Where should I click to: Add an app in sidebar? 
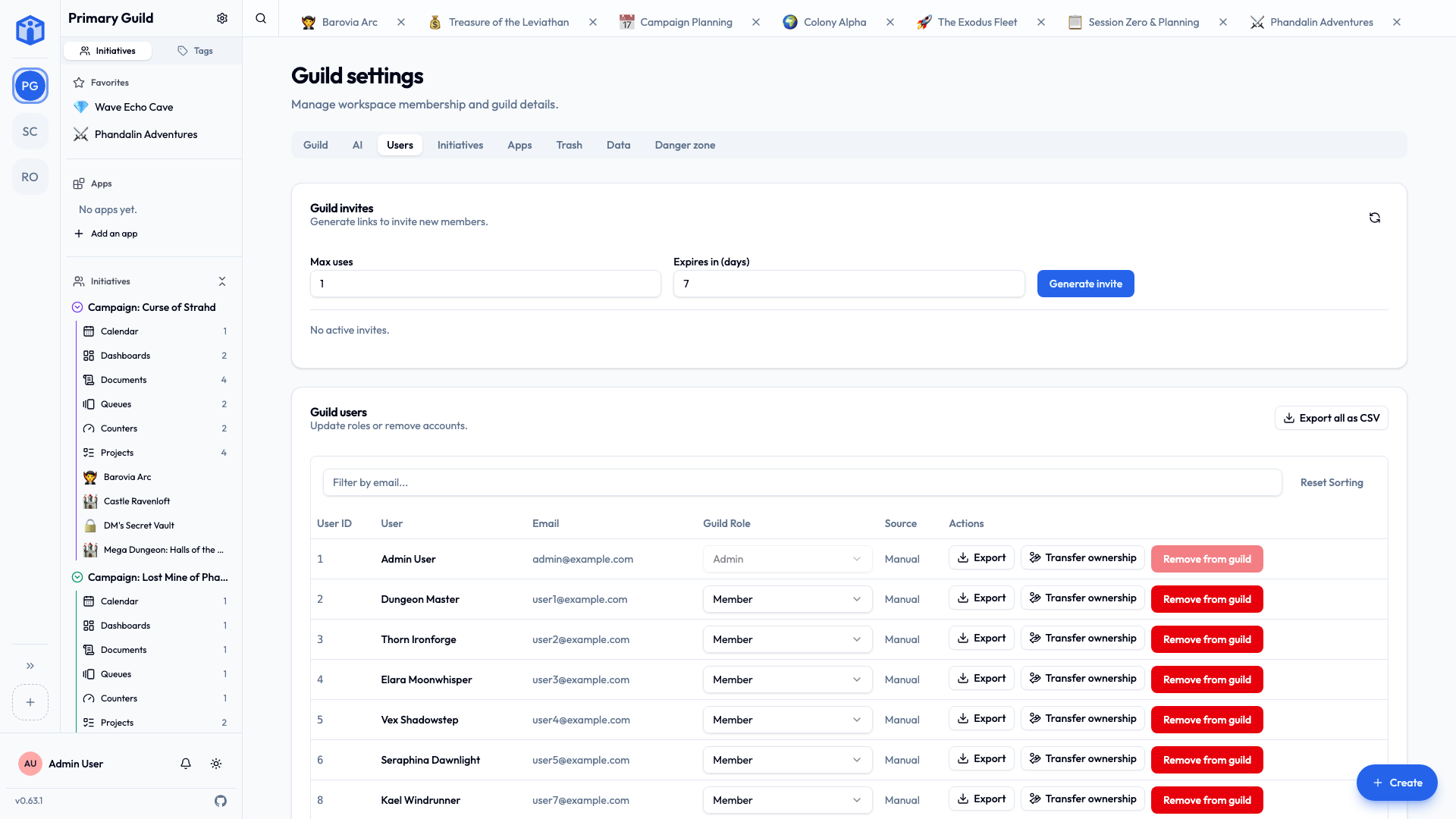106,234
